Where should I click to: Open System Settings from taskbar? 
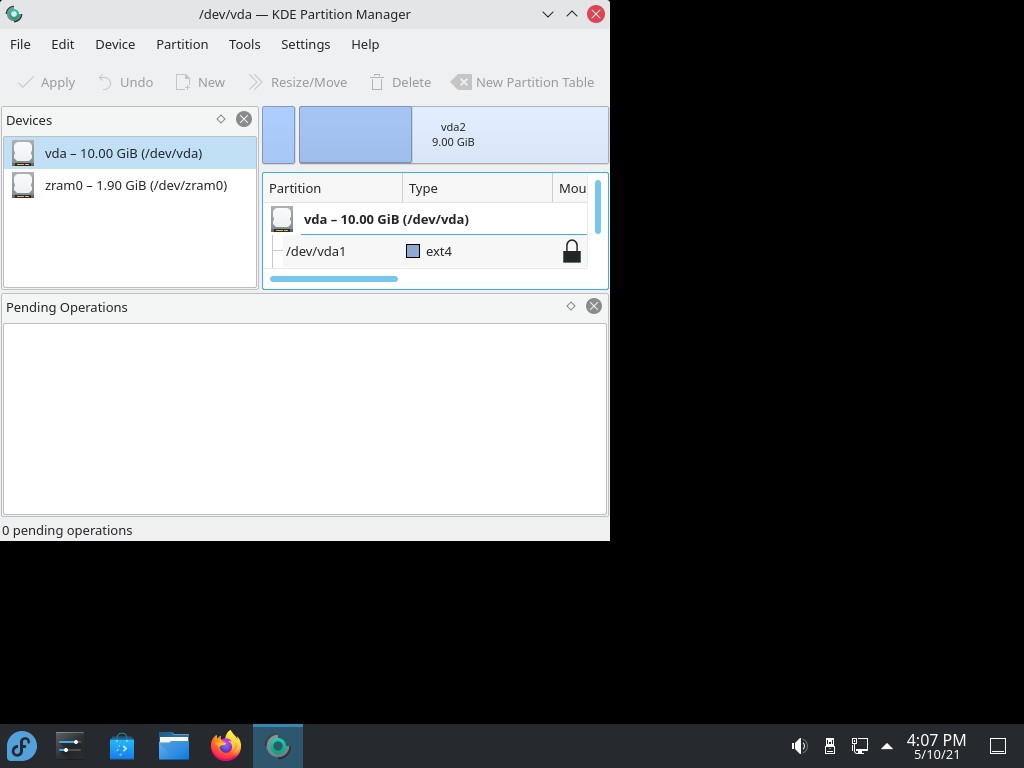(x=70, y=746)
